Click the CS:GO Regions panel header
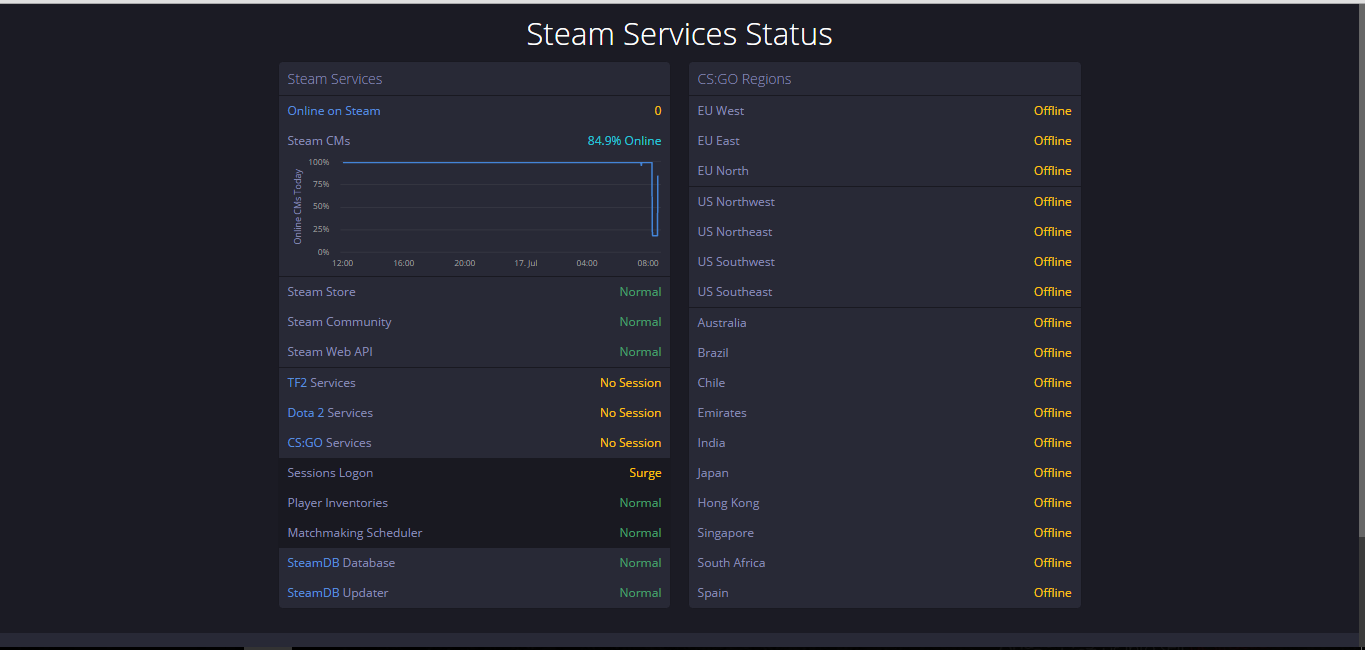The image size is (1365, 650). coord(885,79)
